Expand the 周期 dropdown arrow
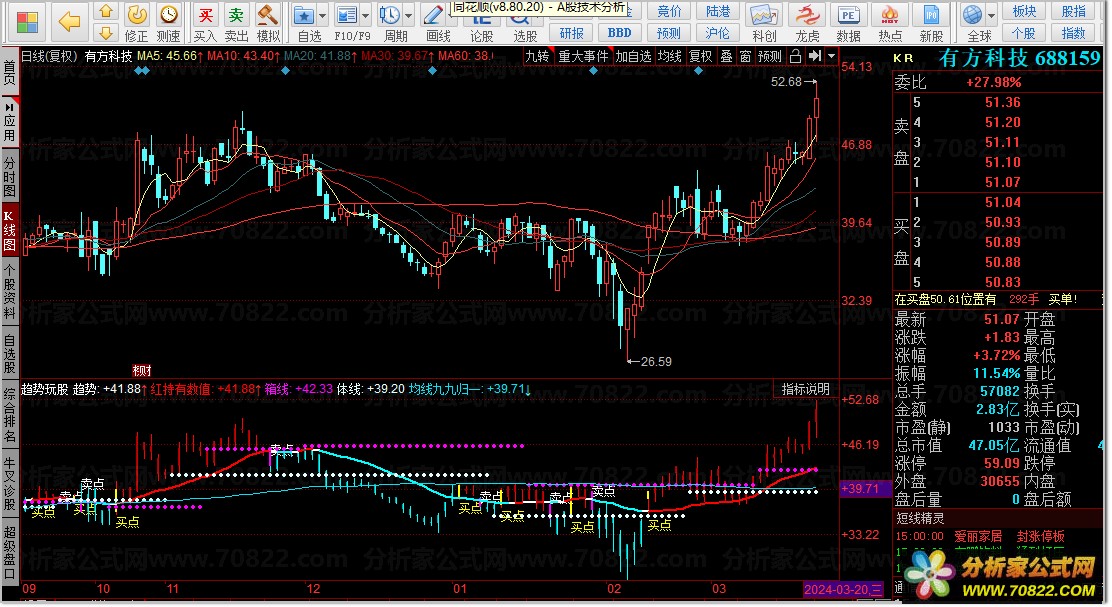Image resolution: width=1112 pixels, height=607 pixels. click(408, 16)
